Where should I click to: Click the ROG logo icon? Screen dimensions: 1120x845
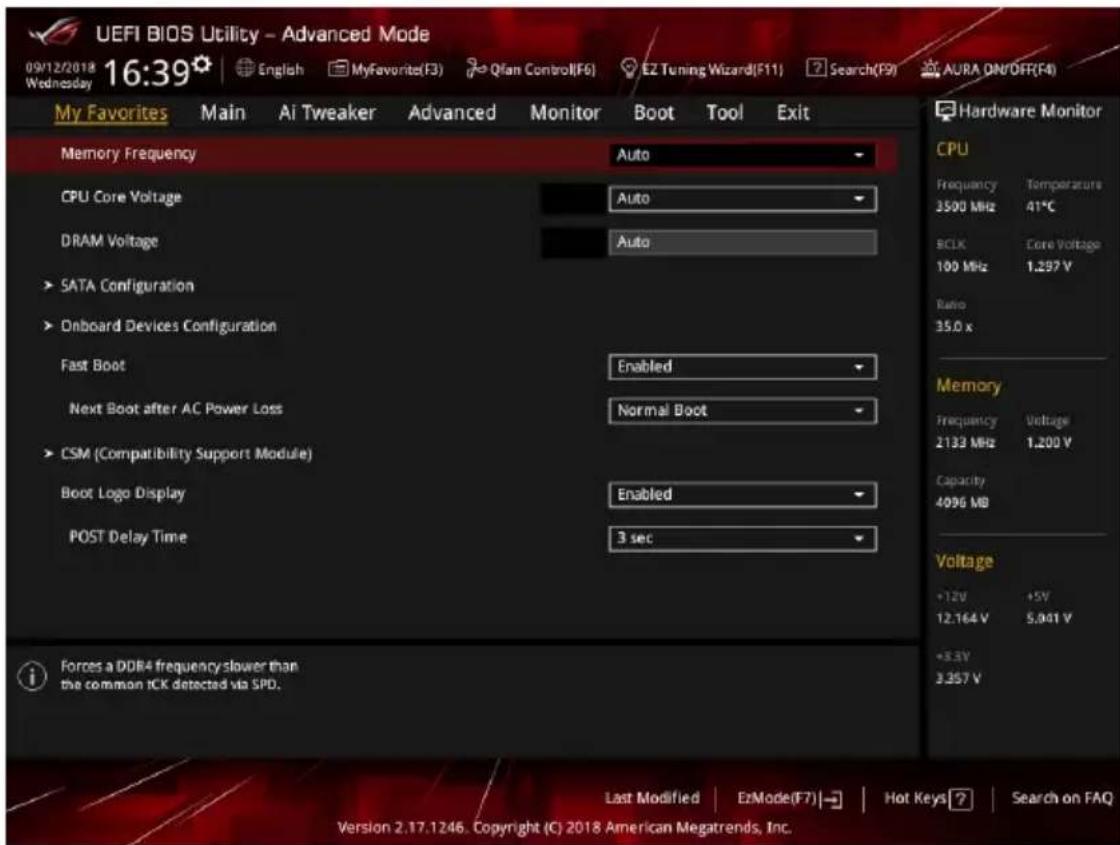(55, 32)
